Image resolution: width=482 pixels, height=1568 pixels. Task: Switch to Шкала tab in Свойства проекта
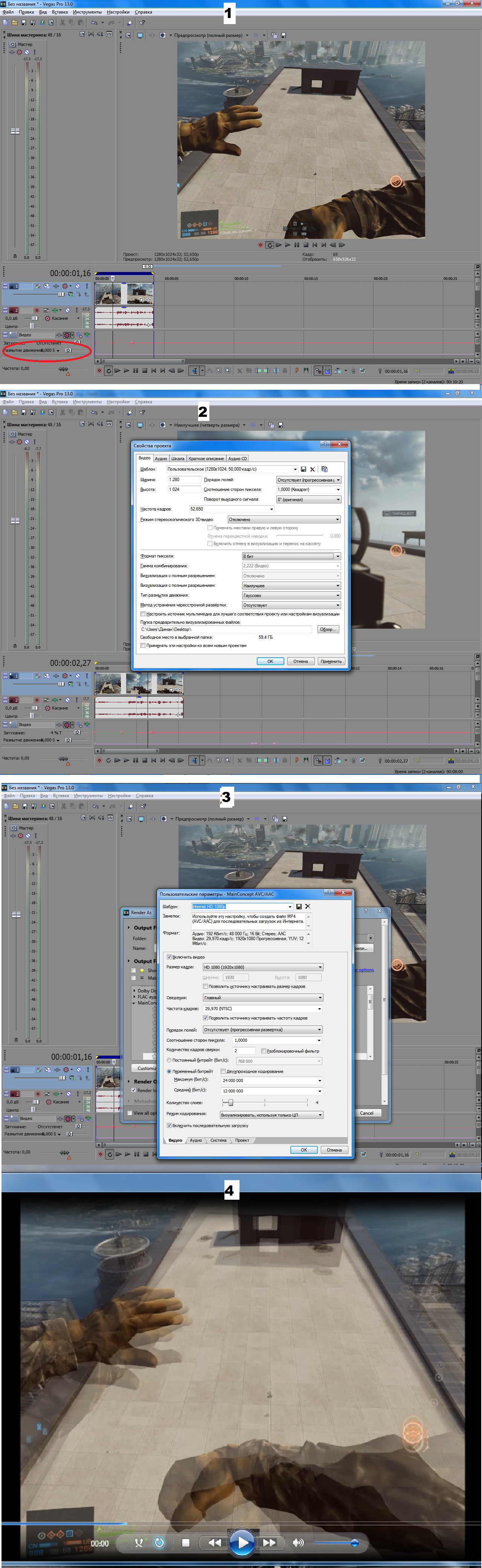(178, 458)
